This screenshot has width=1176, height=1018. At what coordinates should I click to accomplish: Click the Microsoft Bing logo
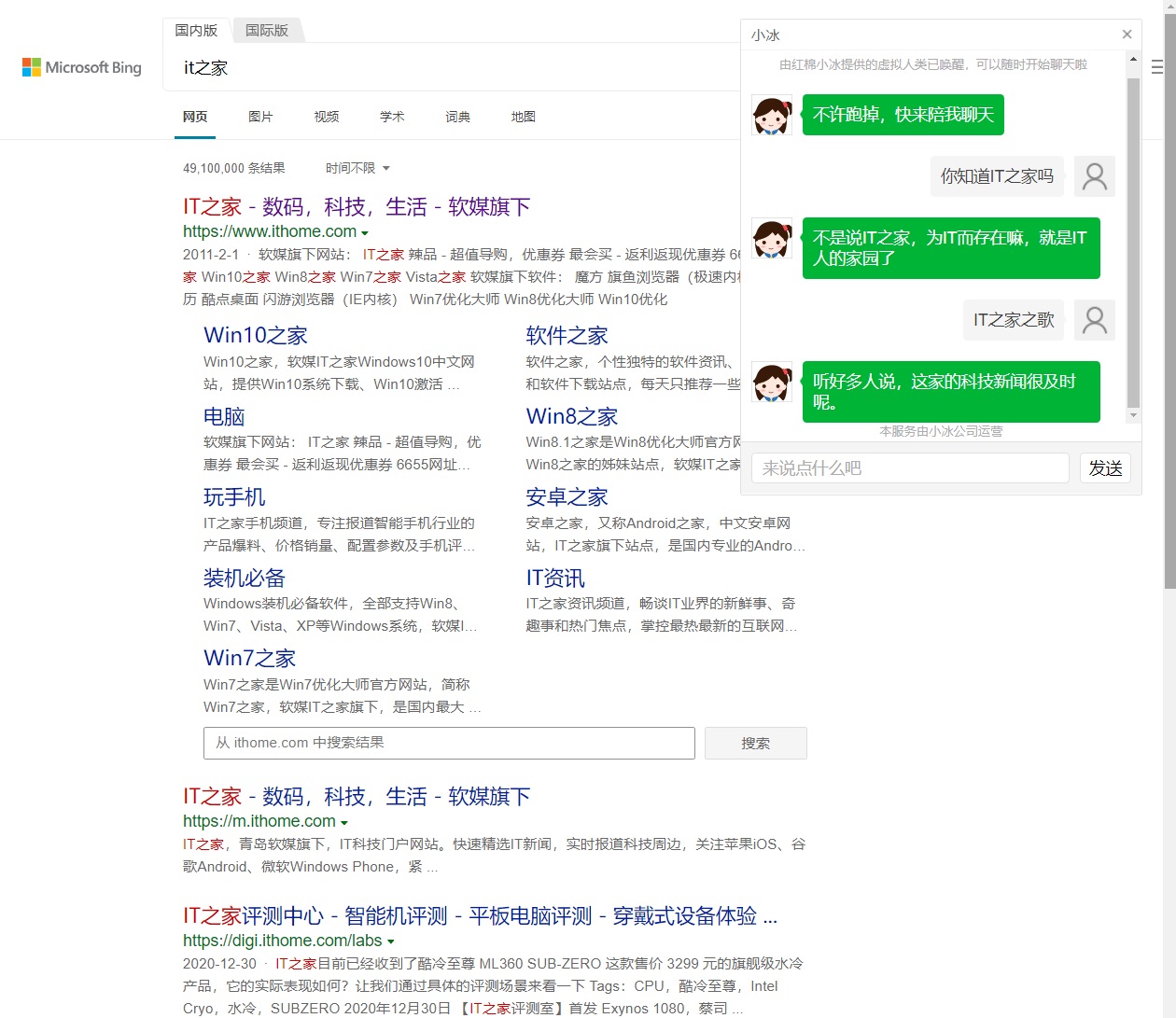(x=82, y=67)
